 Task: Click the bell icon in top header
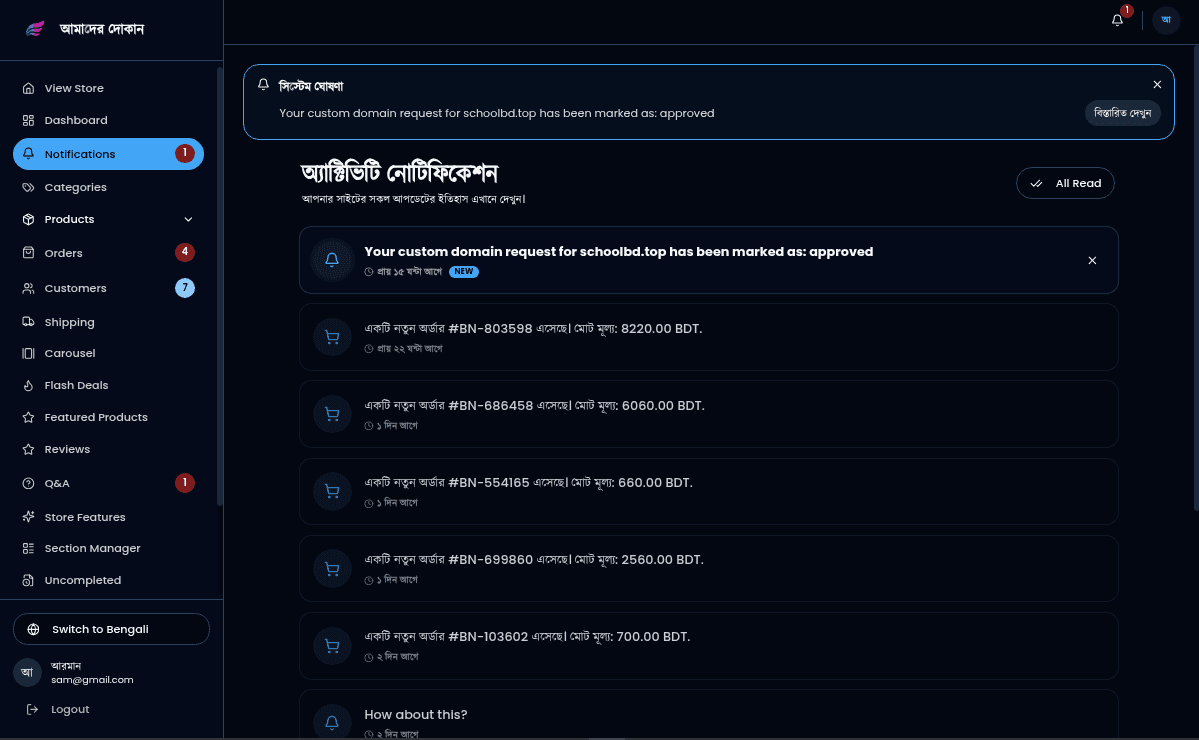[1118, 20]
